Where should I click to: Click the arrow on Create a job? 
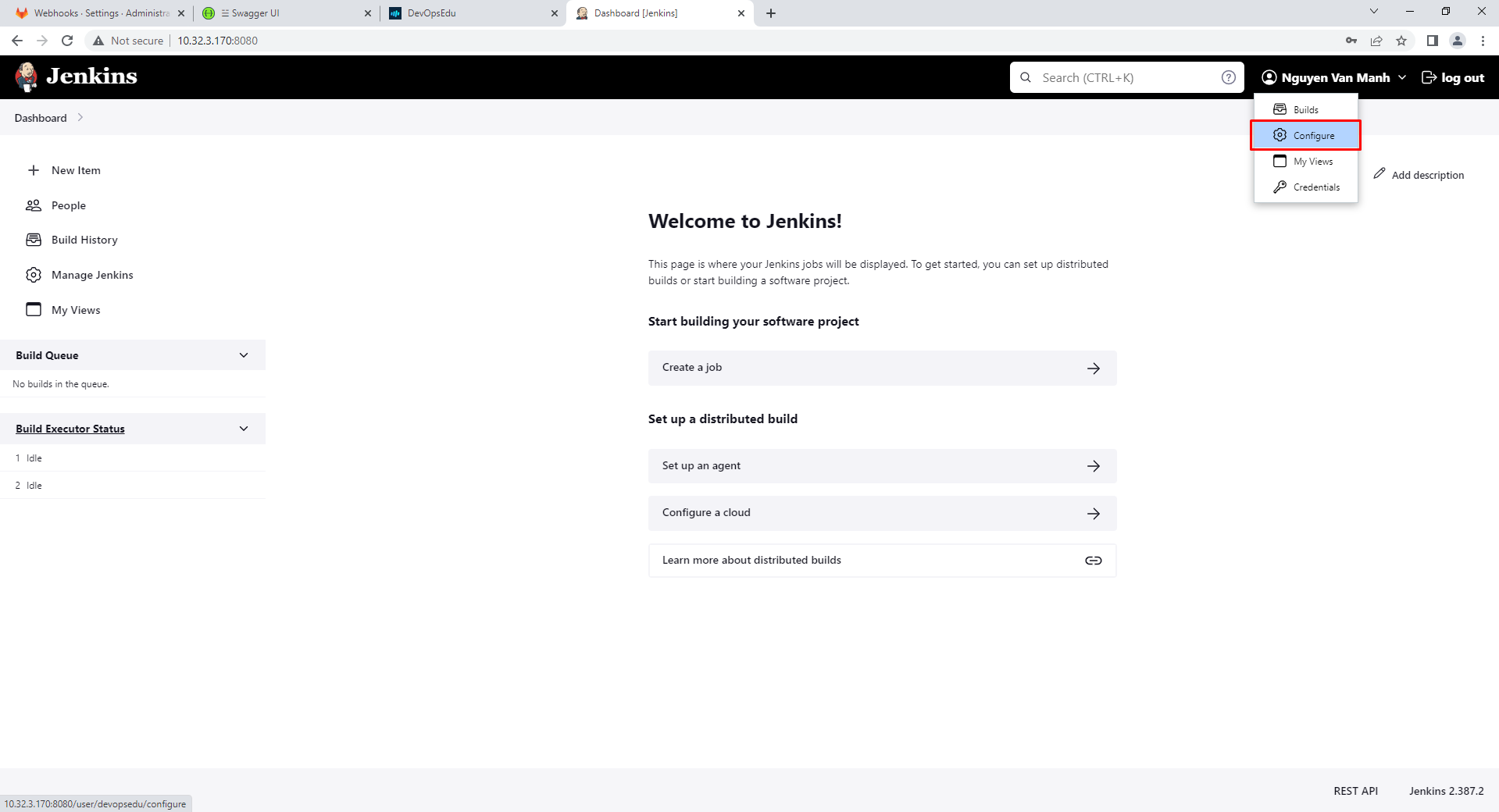click(x=1094, y=368)
